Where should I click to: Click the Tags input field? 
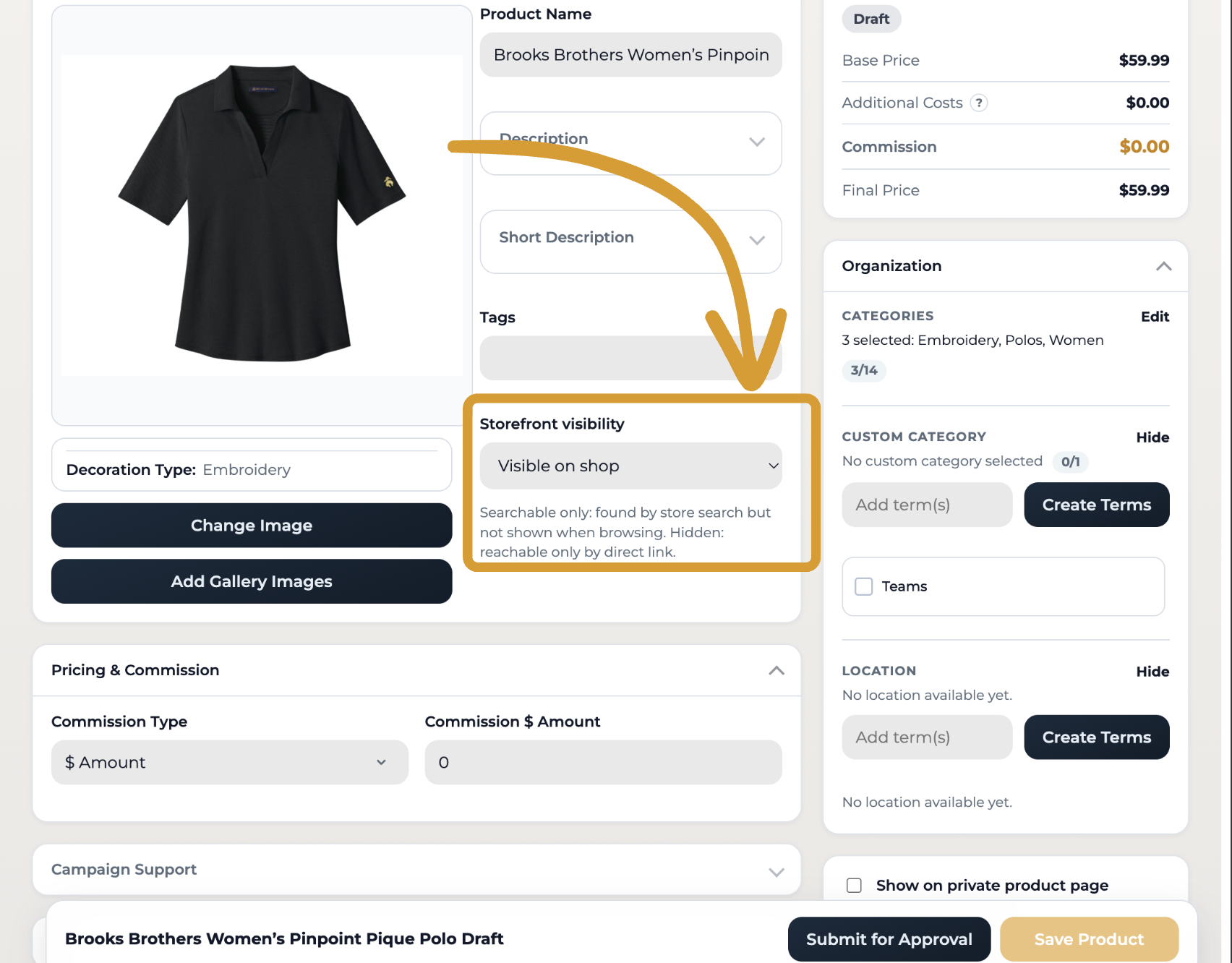click(630, 358)
